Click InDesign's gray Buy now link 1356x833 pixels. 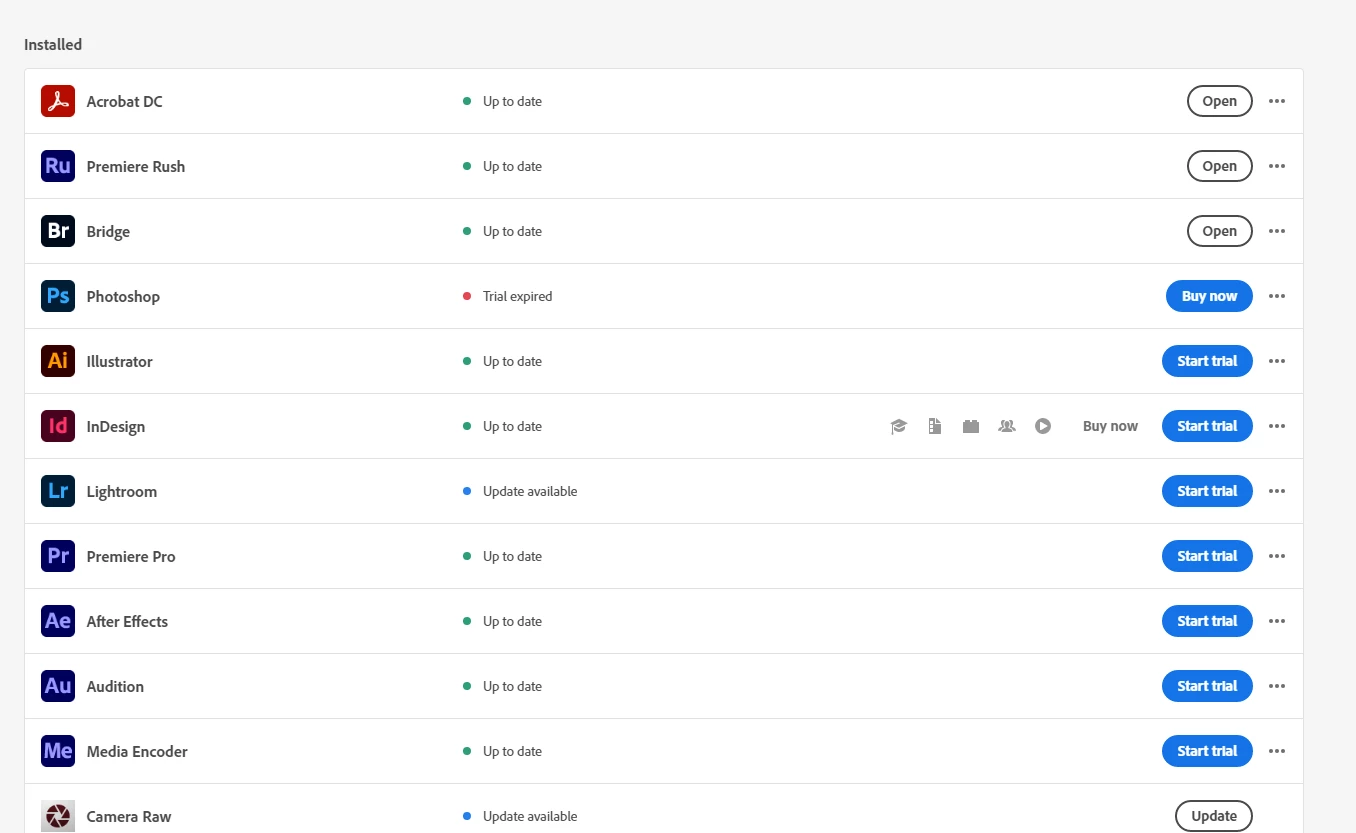(1110, 426)
